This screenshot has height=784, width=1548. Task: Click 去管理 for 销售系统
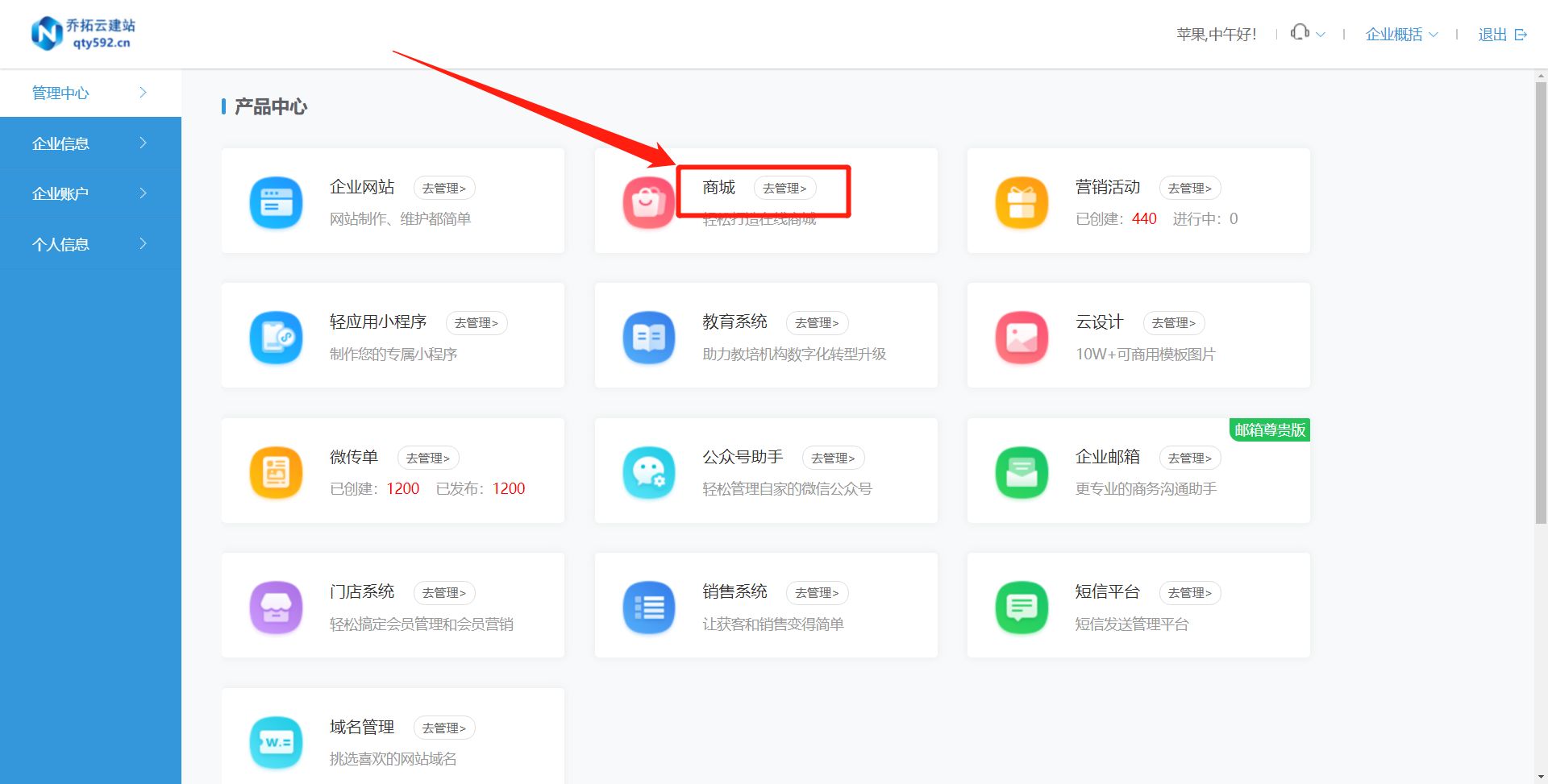[817, 592]
